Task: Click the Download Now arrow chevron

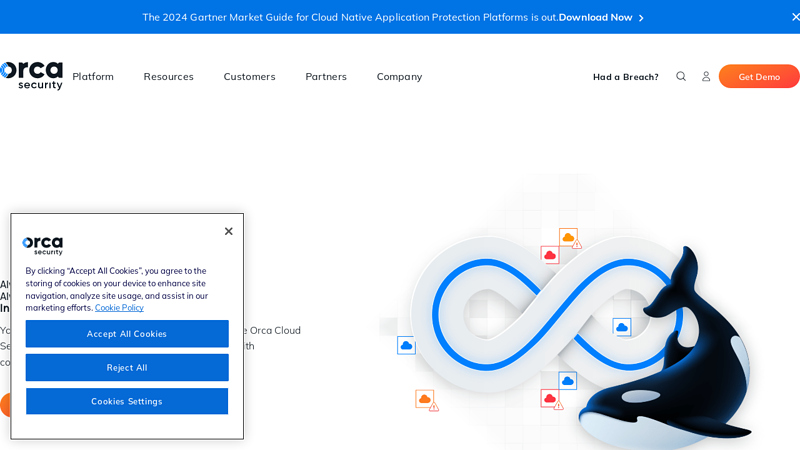Action: click(x=641, y=18)
